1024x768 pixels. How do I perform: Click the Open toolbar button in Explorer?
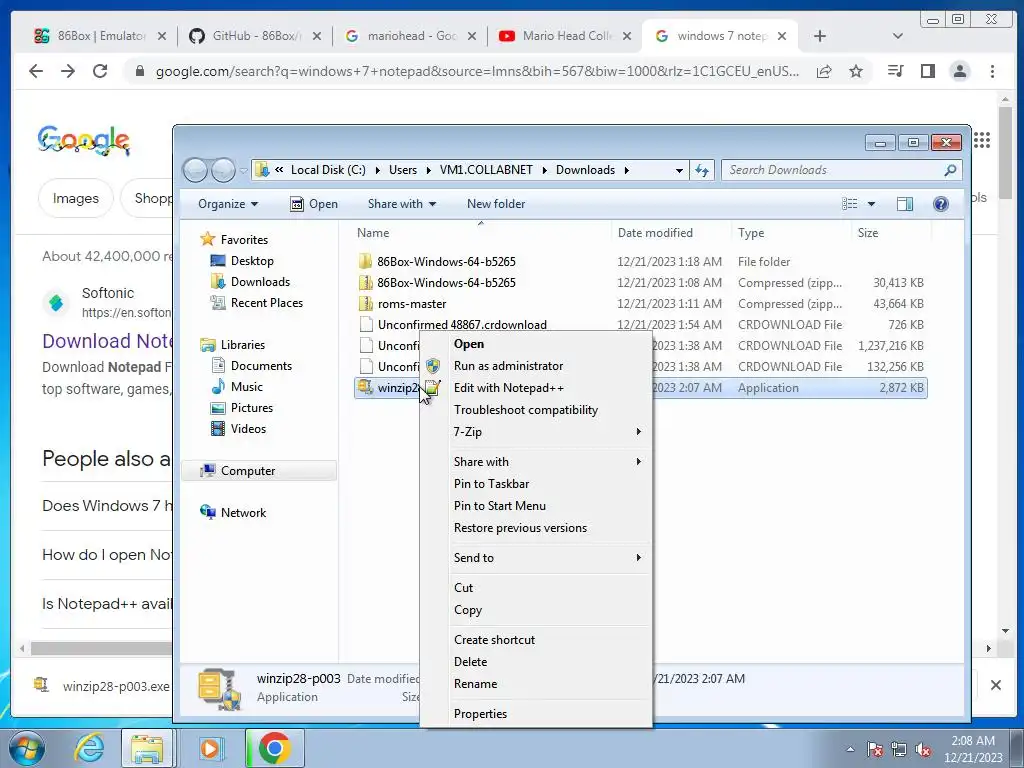(314, 204)
